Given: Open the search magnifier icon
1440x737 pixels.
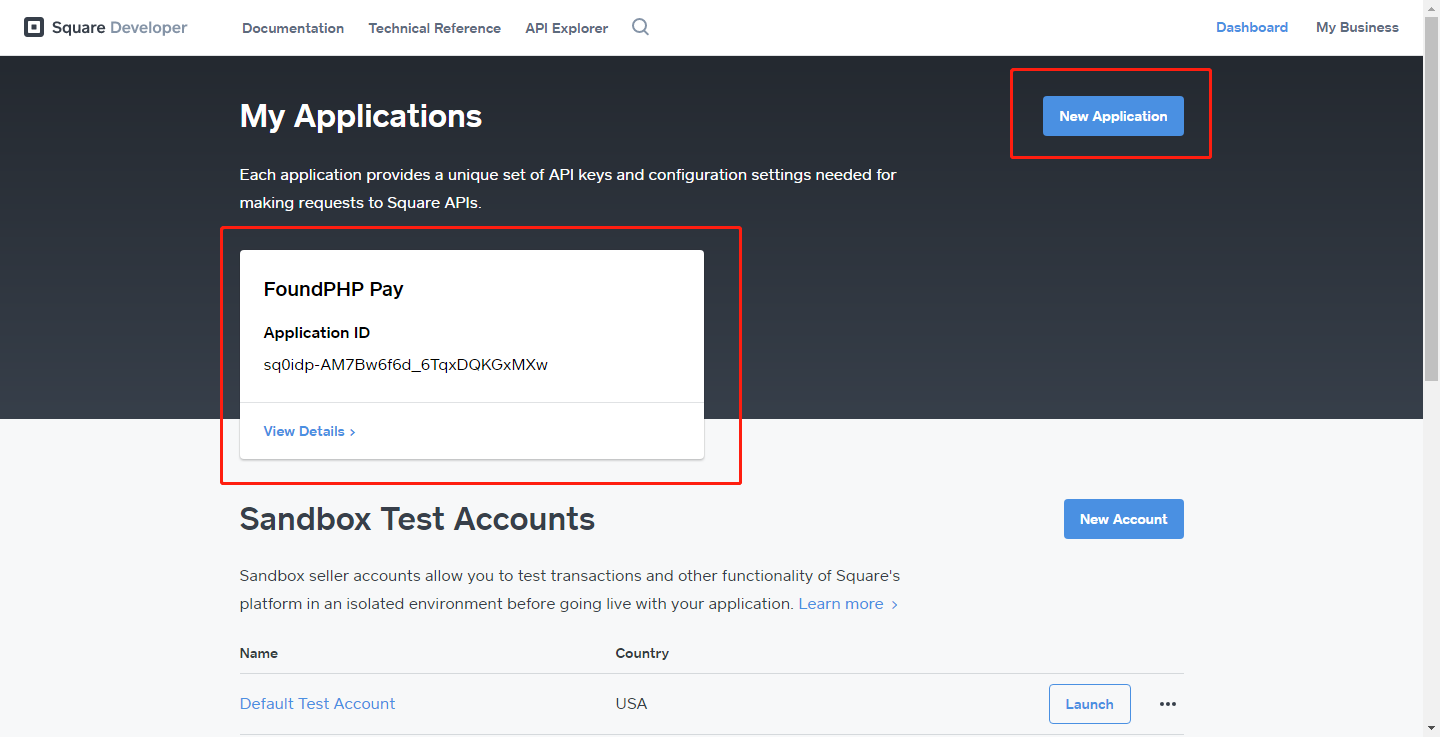Looking at the screenshot, I should 641,27.
